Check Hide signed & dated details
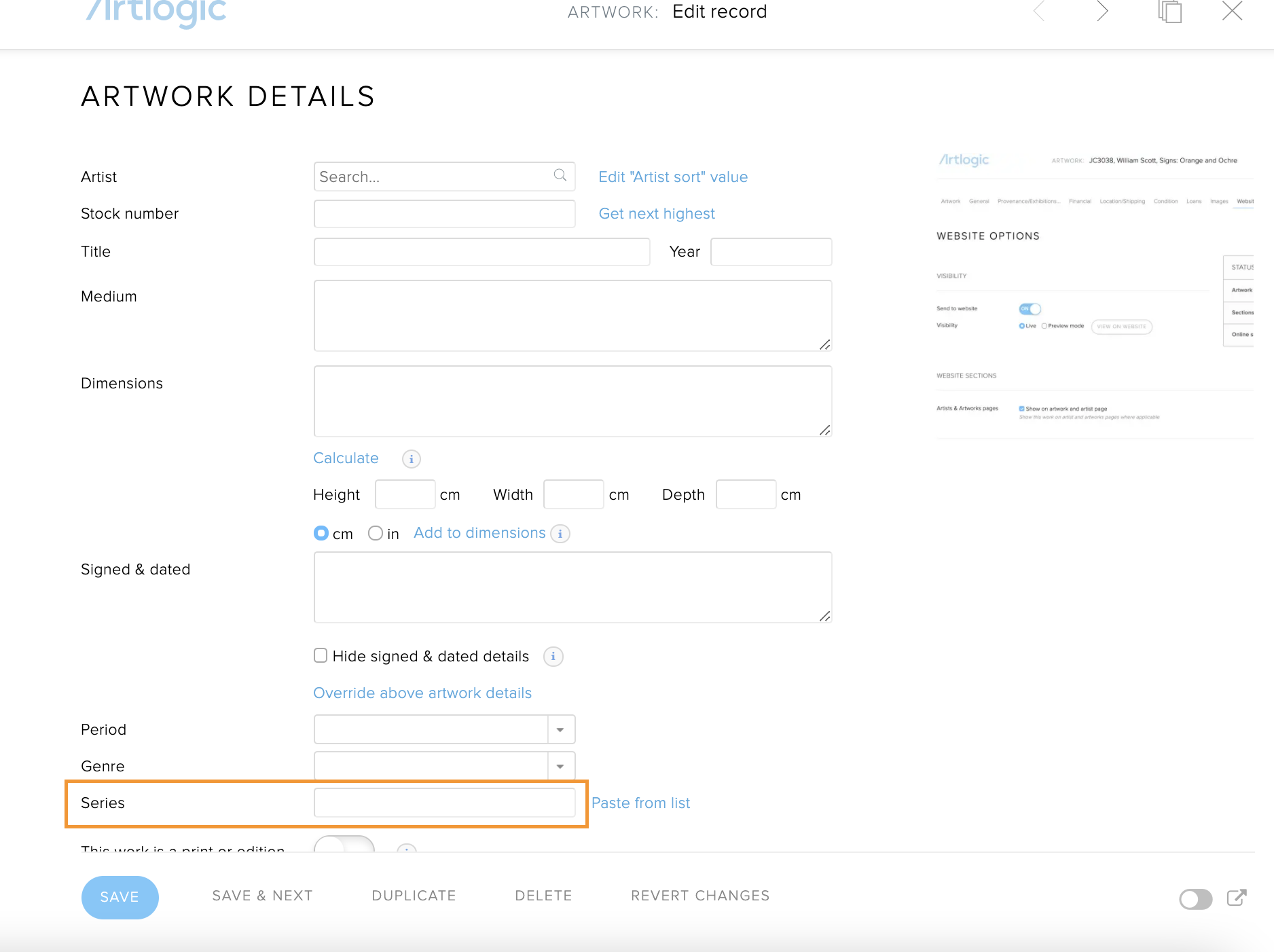Viewport: 1274px width, 952px height. click(x=321, y=655)
